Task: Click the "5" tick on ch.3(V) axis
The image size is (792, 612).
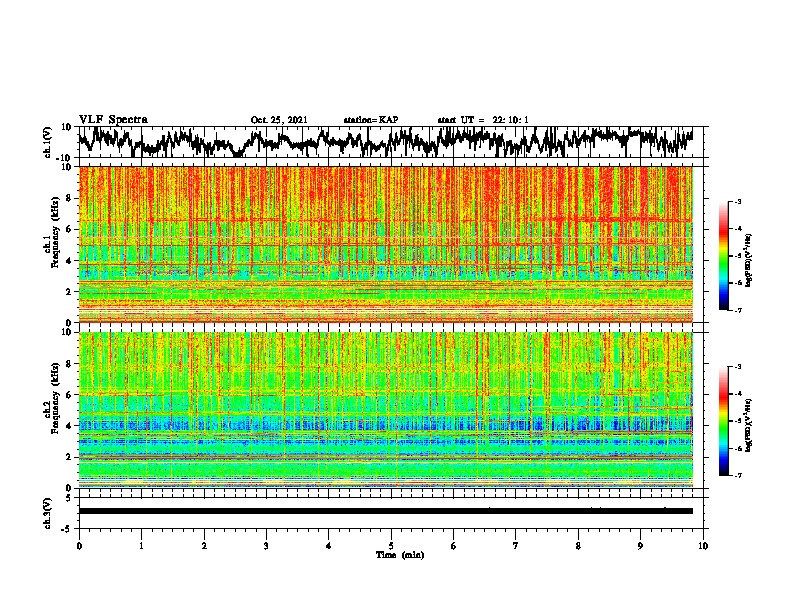Action: (x=70, y=498)
